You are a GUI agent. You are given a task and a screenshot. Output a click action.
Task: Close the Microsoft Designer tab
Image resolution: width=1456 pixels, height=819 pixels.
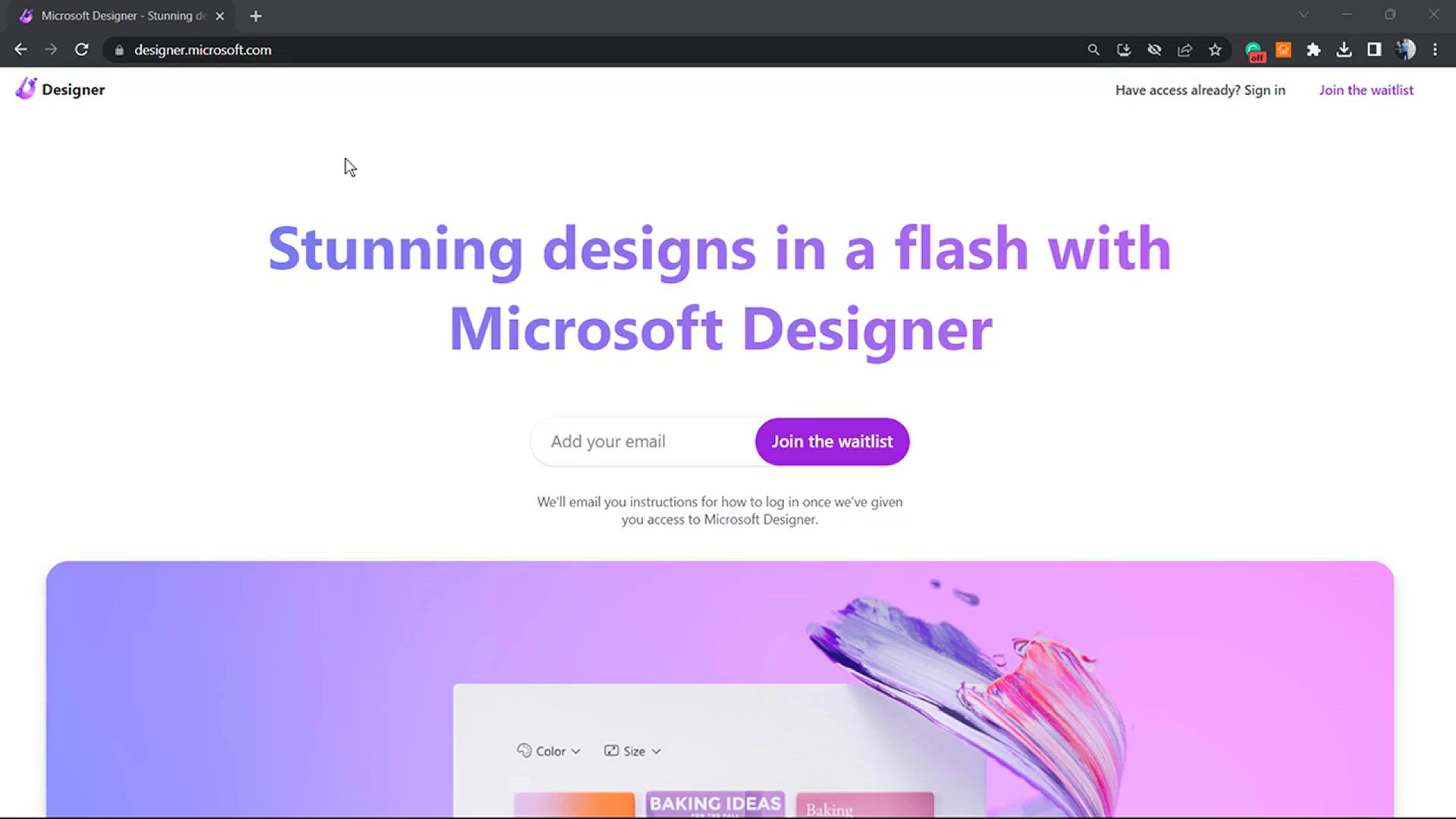[x=220, y=16]
